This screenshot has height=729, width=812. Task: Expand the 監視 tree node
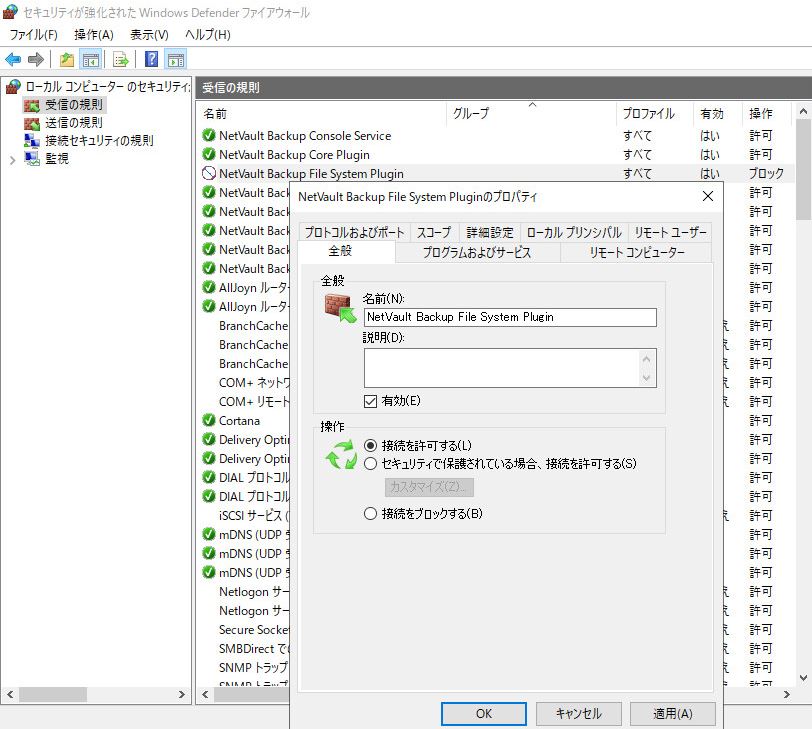12,161
